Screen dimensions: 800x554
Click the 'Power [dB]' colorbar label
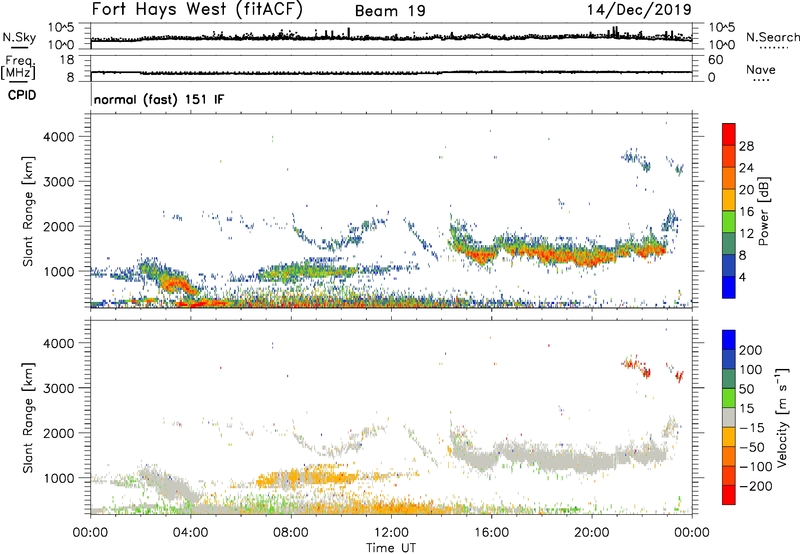[763, 211]
